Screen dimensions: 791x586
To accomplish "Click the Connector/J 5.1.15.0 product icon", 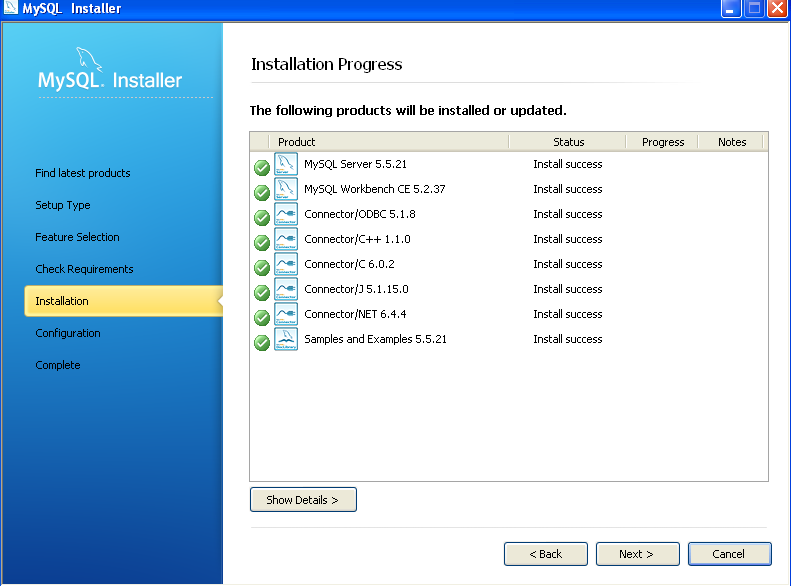I will click(x=286, y=289).
